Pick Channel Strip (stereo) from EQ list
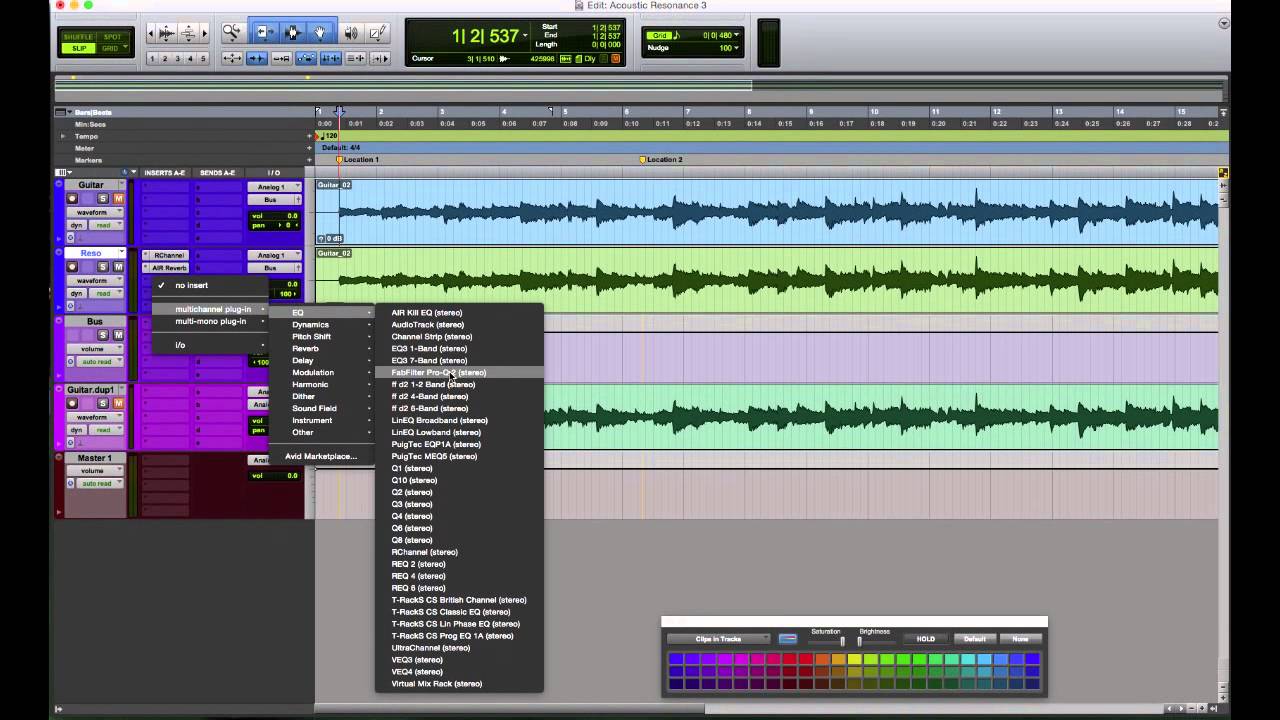Screen dimensions: 1280x720 [460, 336]
